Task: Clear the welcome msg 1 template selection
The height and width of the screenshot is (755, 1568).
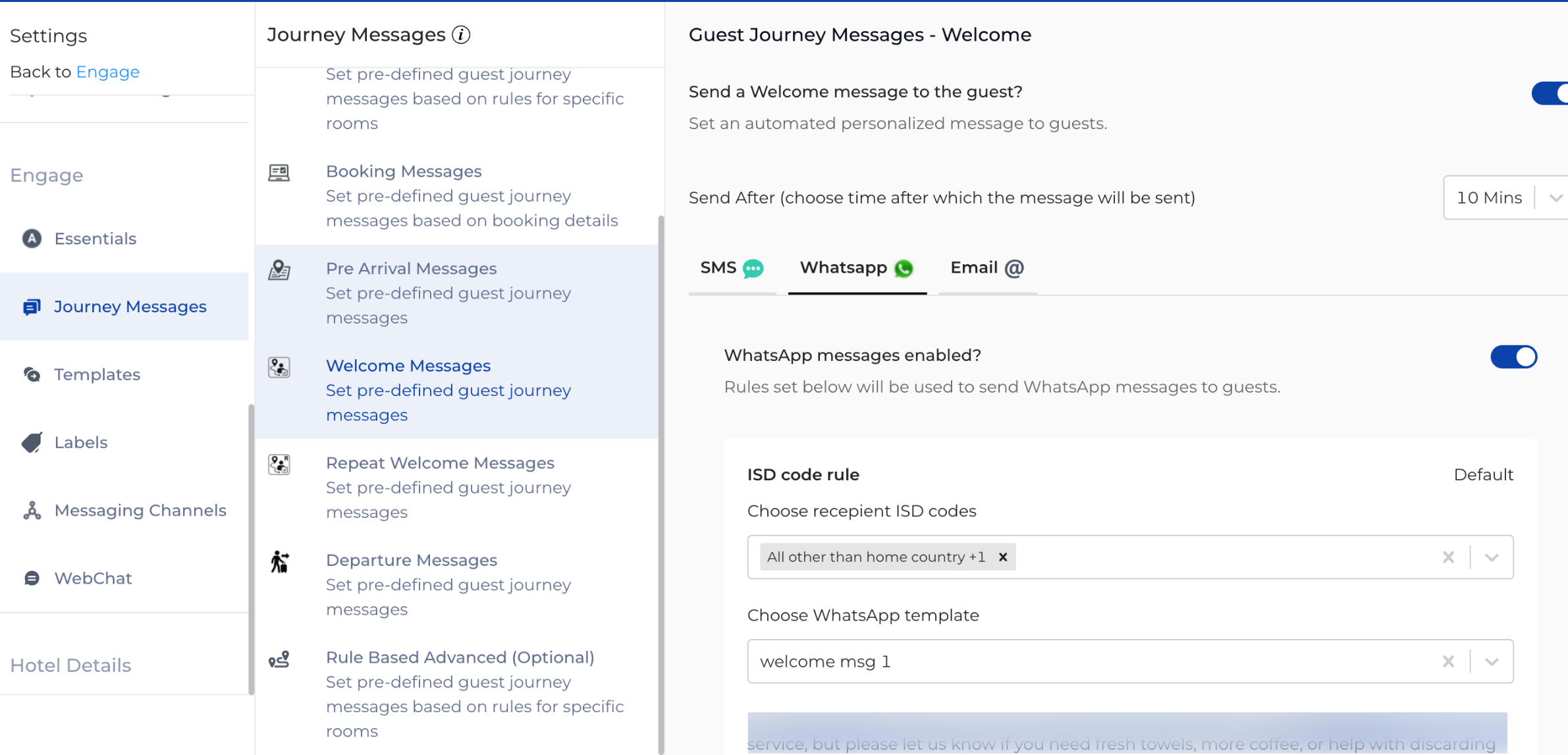Action: 1447,661
